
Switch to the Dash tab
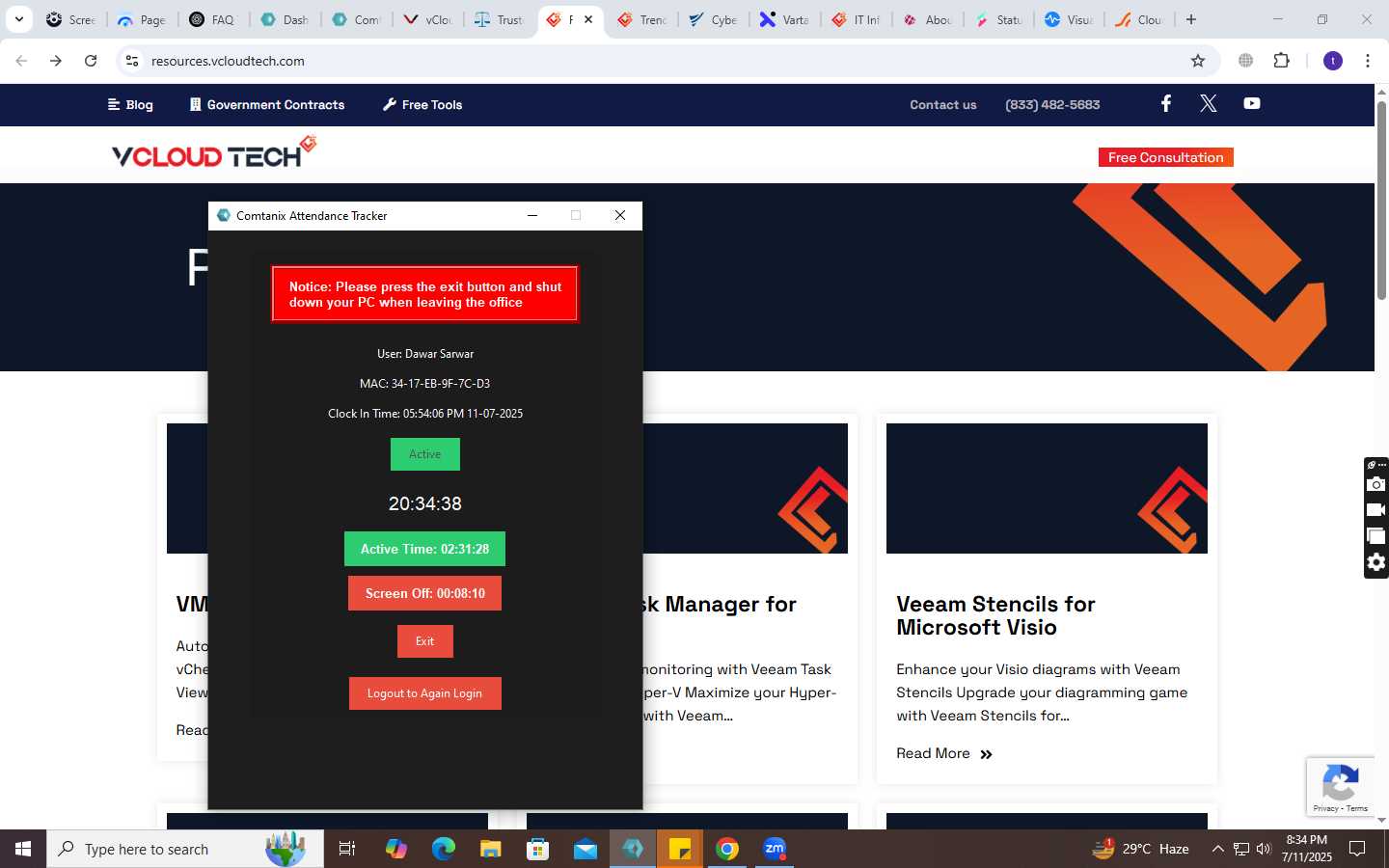(x=286, y=19)
